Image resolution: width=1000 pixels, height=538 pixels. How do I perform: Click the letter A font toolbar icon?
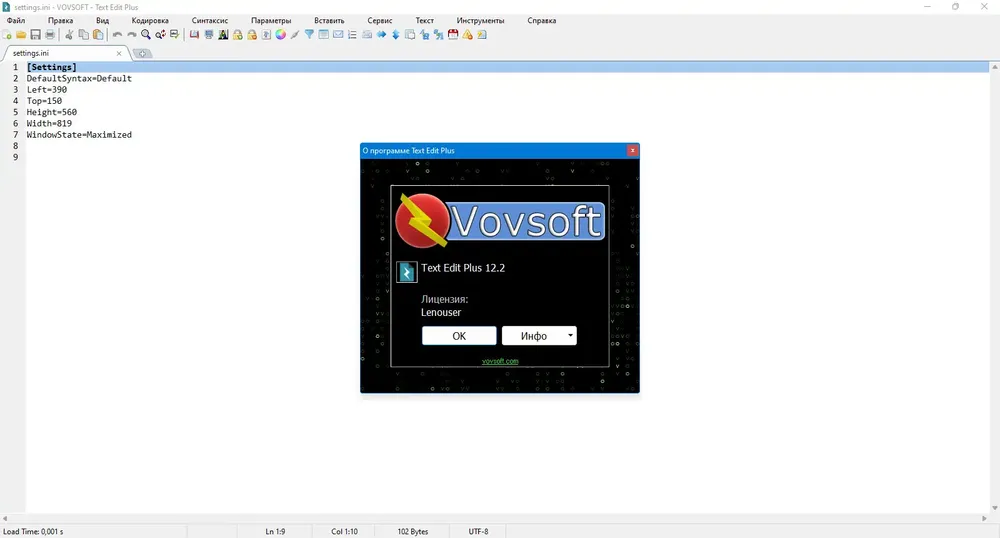pos(223,34)
